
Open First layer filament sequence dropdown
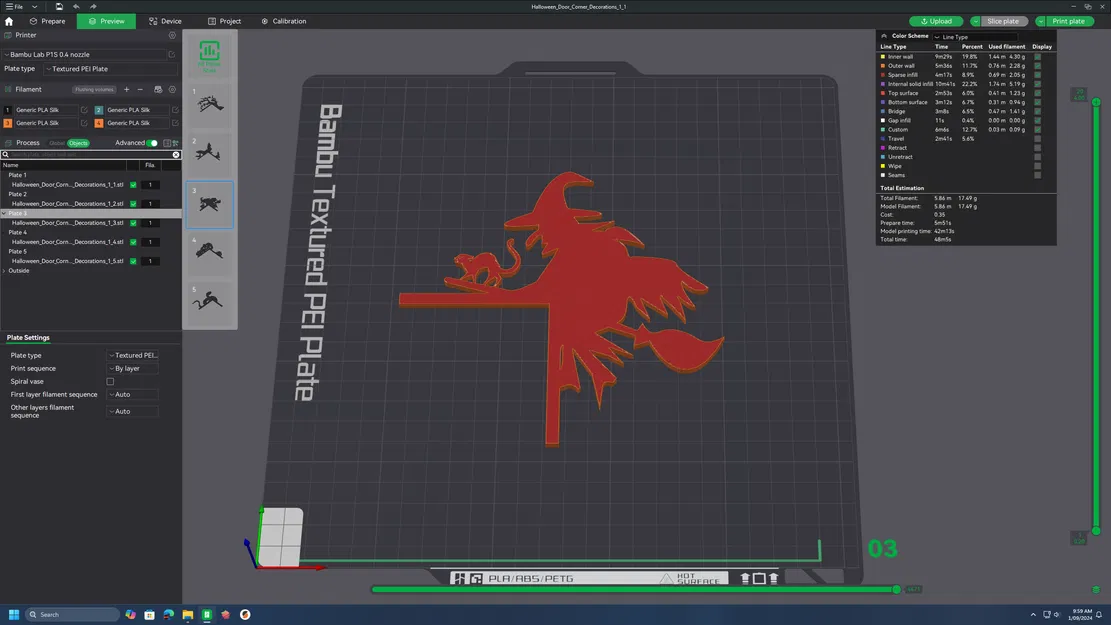(x=132, y=395)
